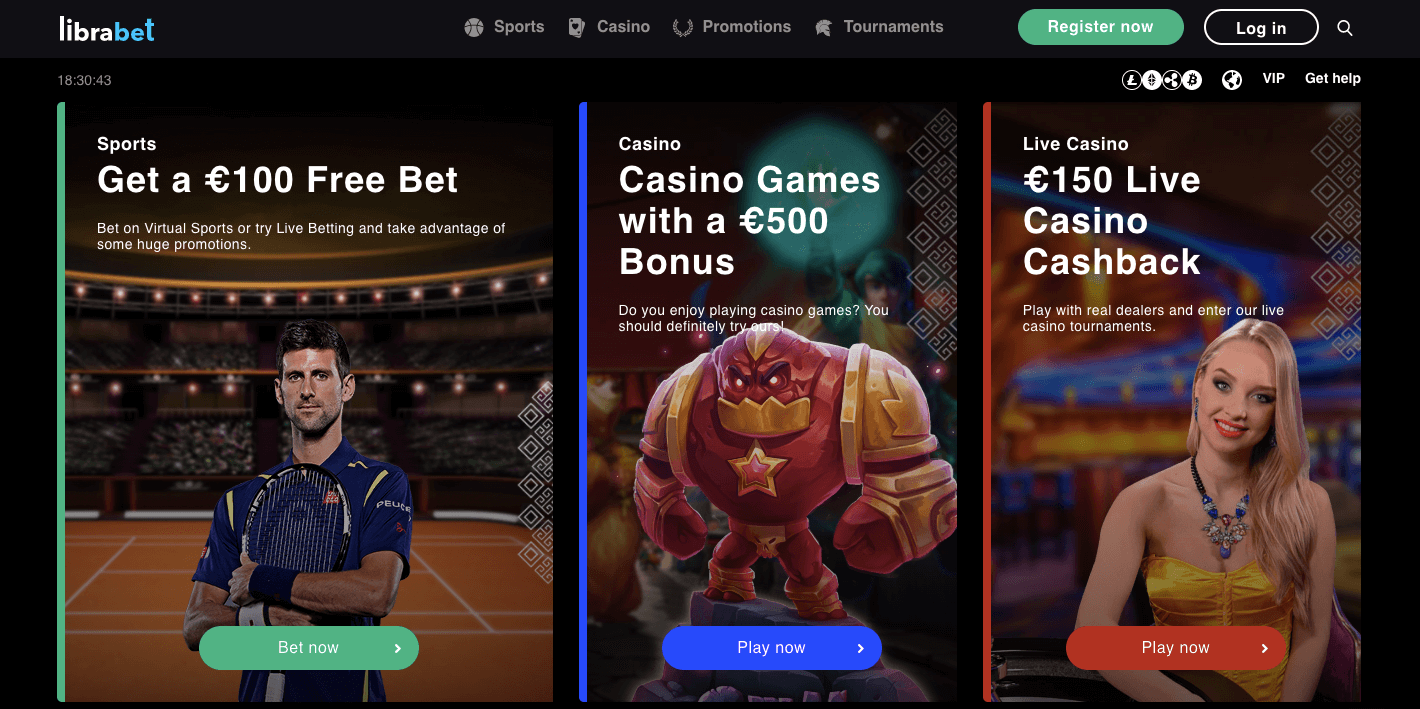This screenshot has width=1420, height=709.
Task: Click the Librabet logo
Action: [x=107, y=28]
